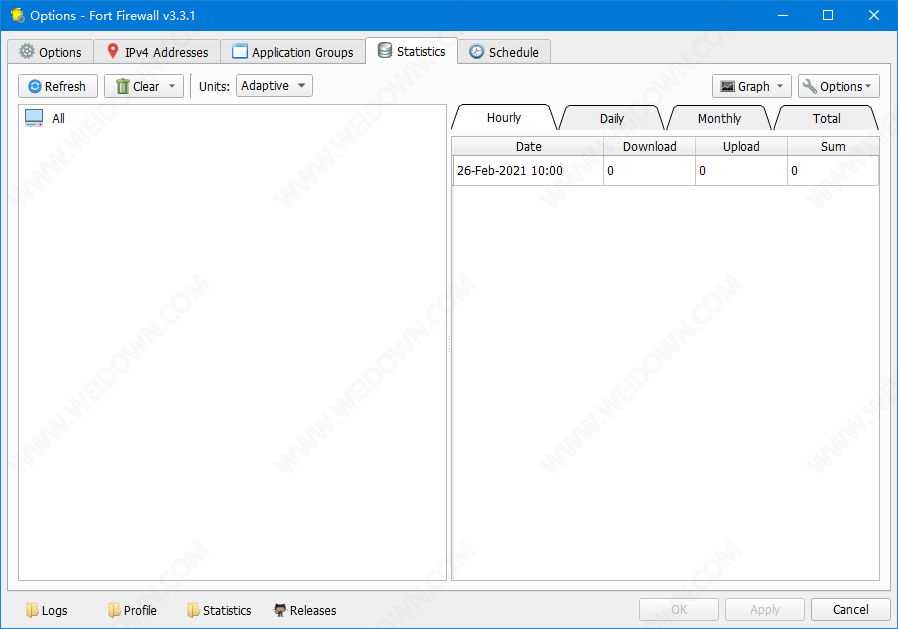Screen dimensions: 898x629
Task: Open the Logs folder link
Action: point(47,610)
